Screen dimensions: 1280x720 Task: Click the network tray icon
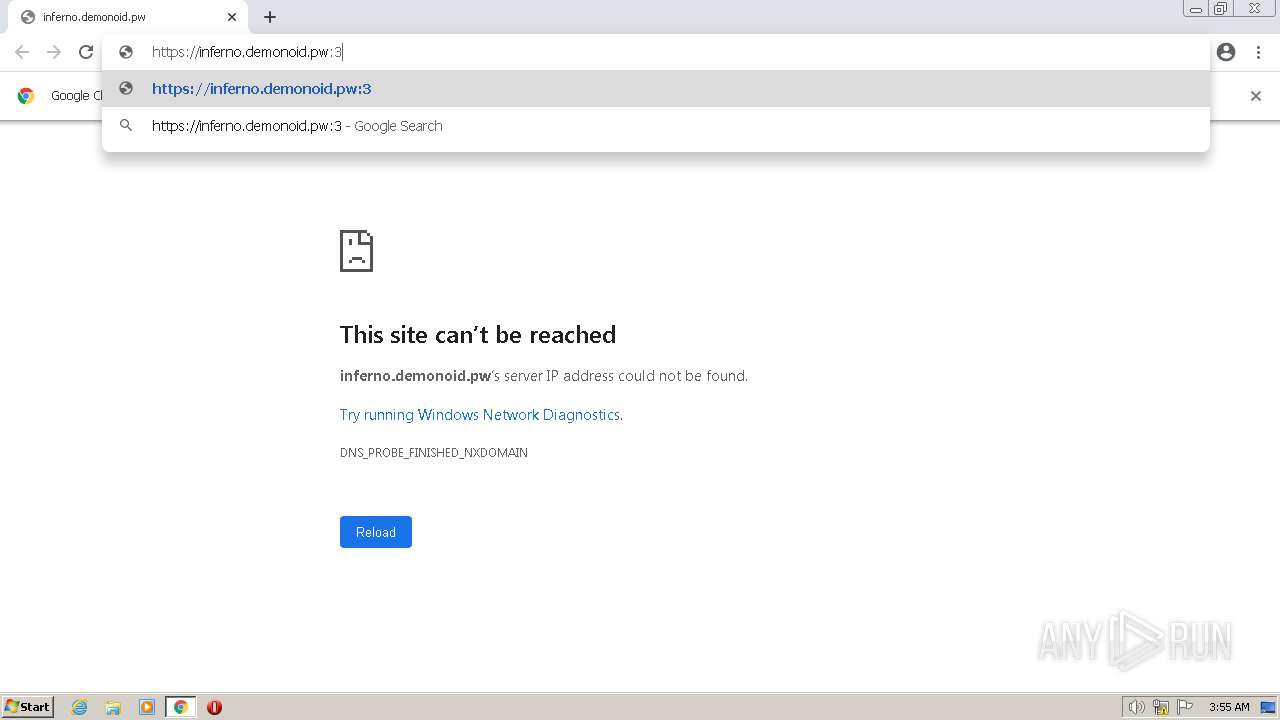click(1161, 707)
